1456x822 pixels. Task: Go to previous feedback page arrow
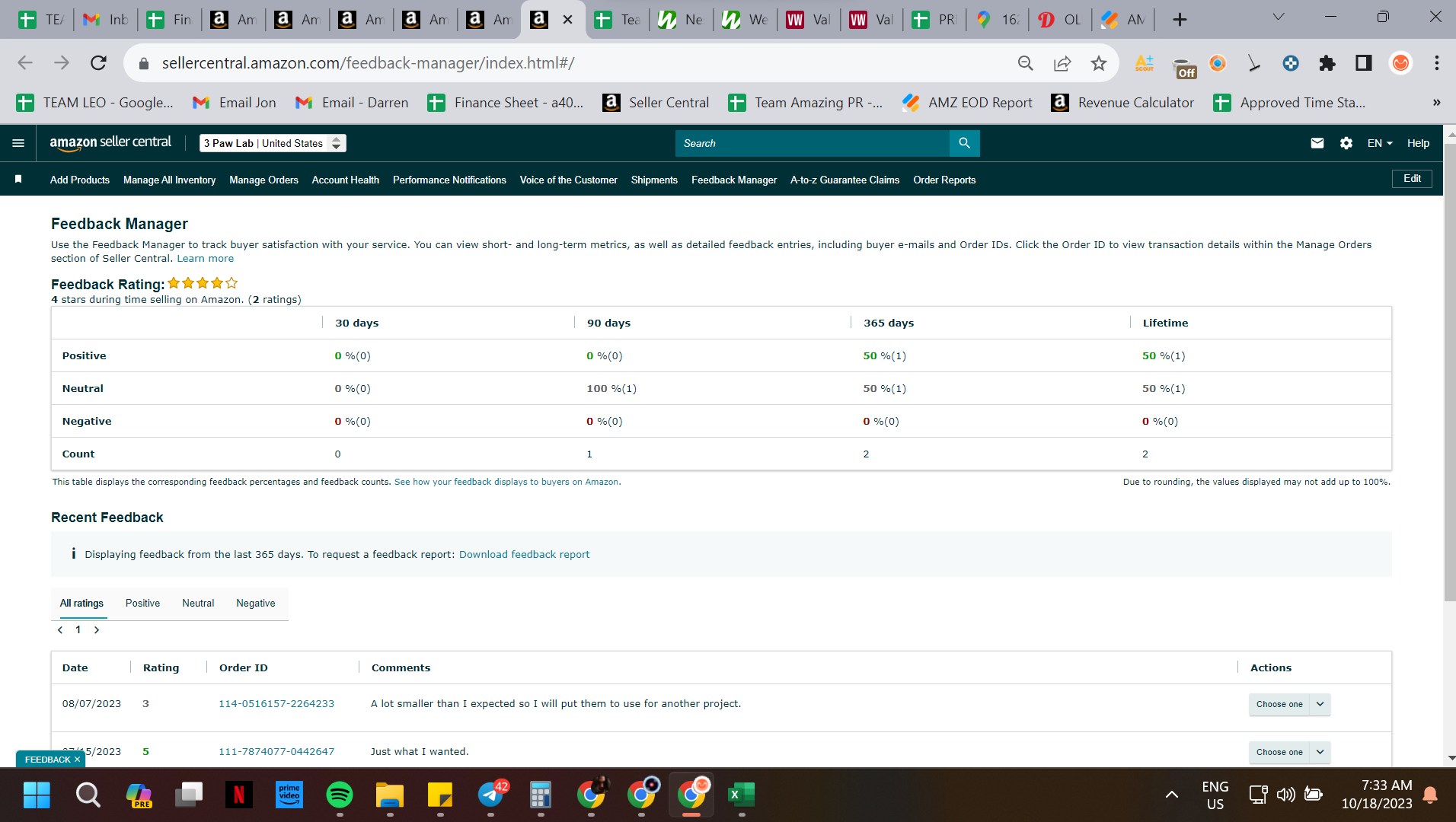(x=60, y=630)
